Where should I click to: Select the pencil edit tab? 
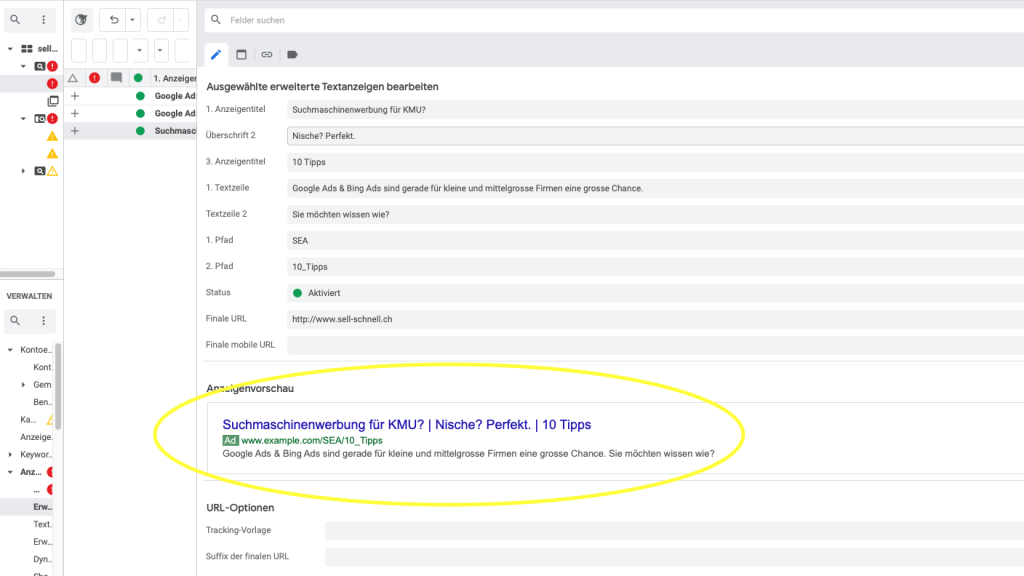click(216, 54)
